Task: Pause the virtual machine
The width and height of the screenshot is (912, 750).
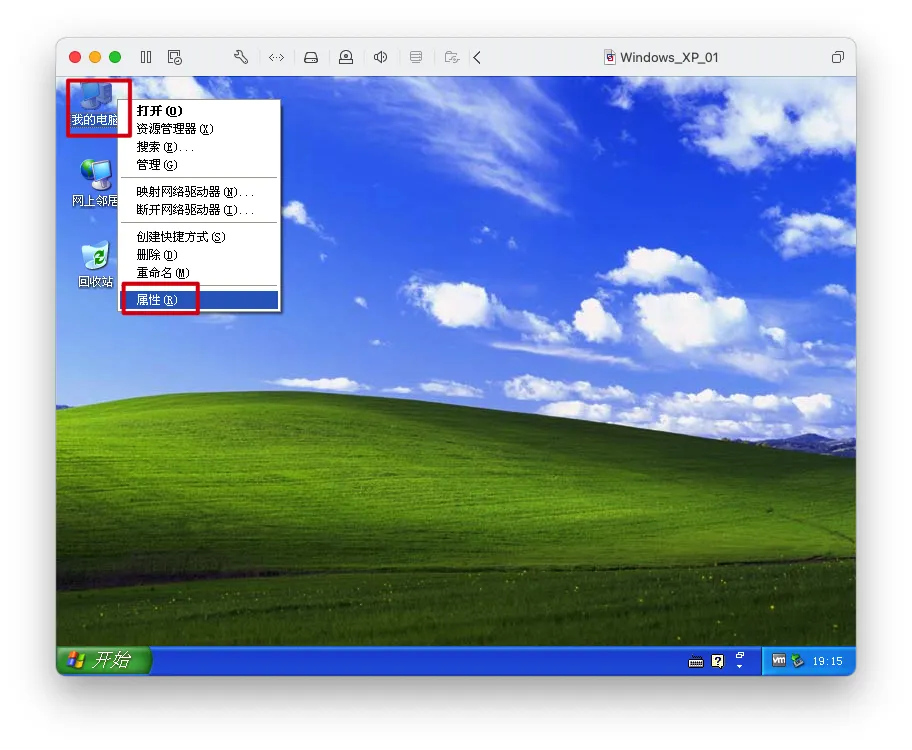Action: click(x=145, y=57)
